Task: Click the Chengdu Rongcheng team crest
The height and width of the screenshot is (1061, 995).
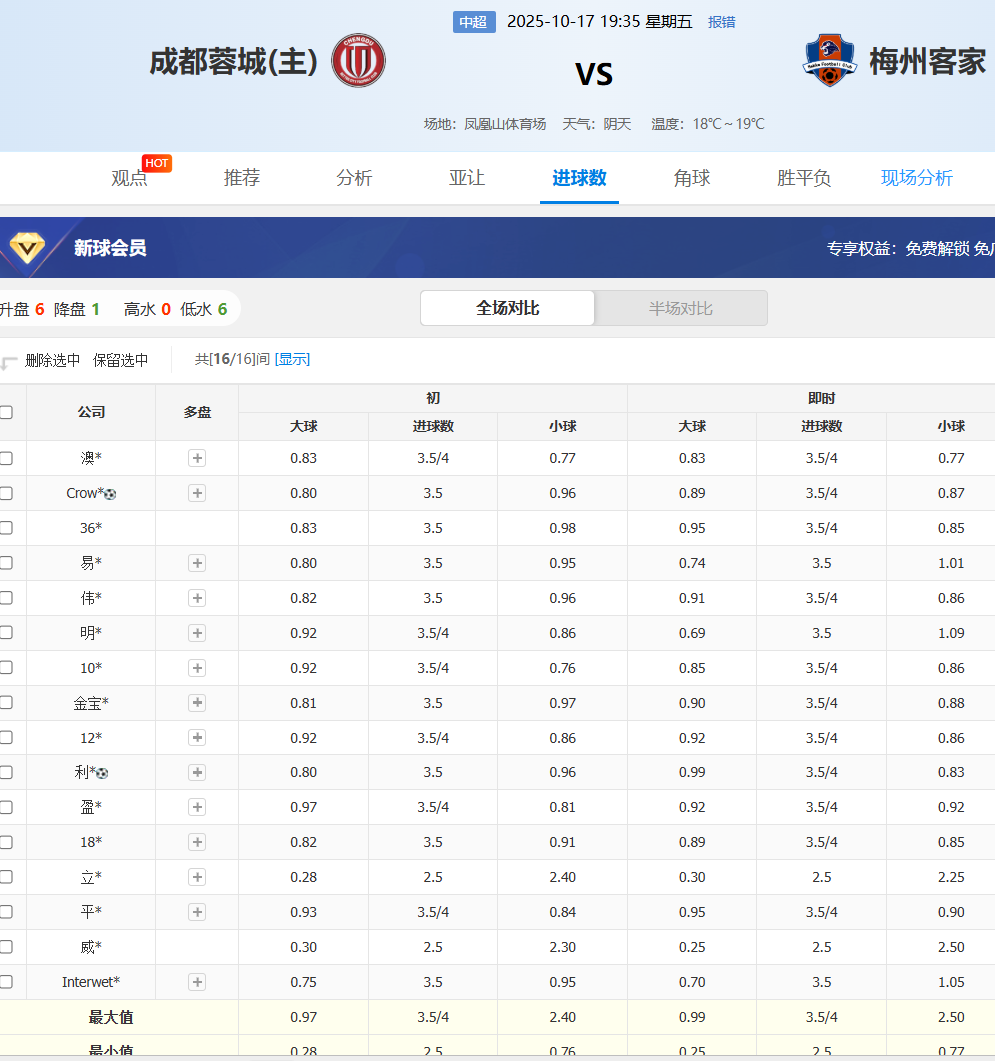Action: pos(358,60)
